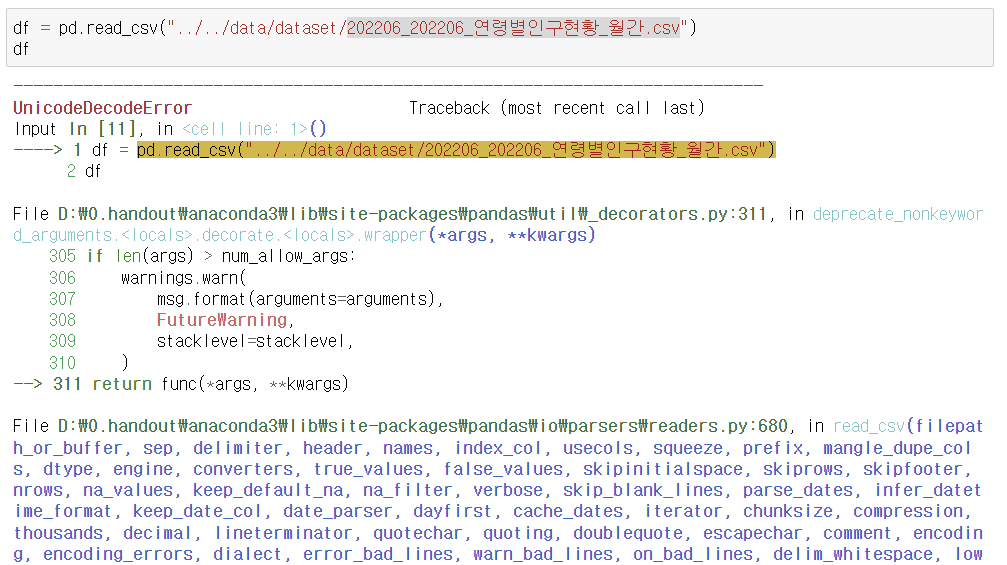Click 'msg.format(arguments=arguments),' line 307
This screenshot has width=1007, height=565.
300,299
